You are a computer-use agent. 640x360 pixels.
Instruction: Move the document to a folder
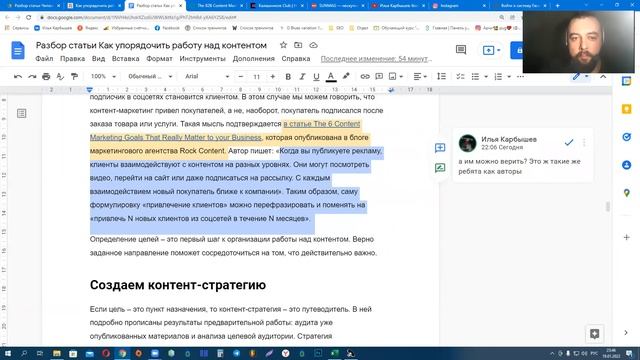[298, 45]
